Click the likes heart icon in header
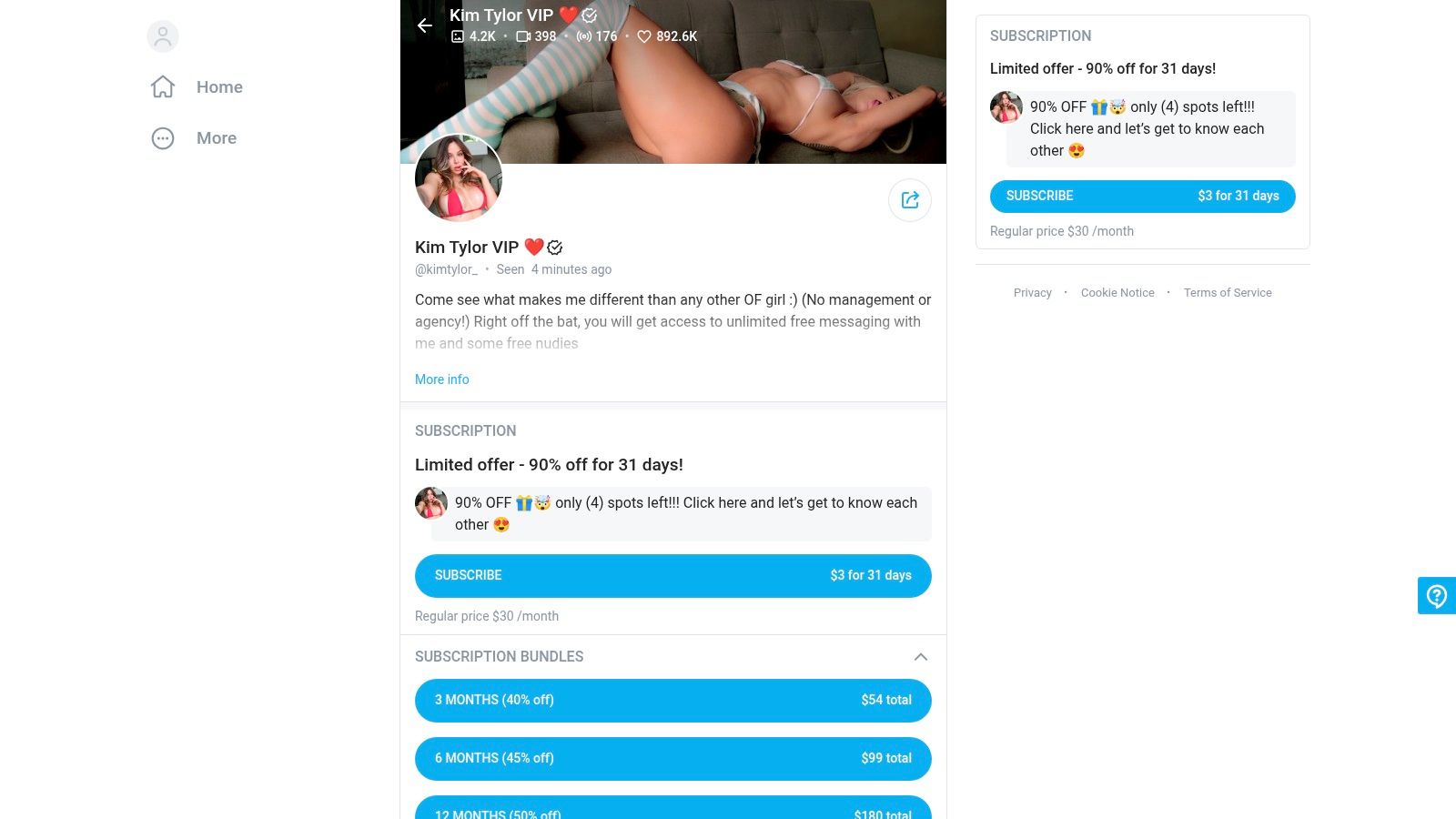Viewport: 1456px width, 819px height. click(644, 36)
